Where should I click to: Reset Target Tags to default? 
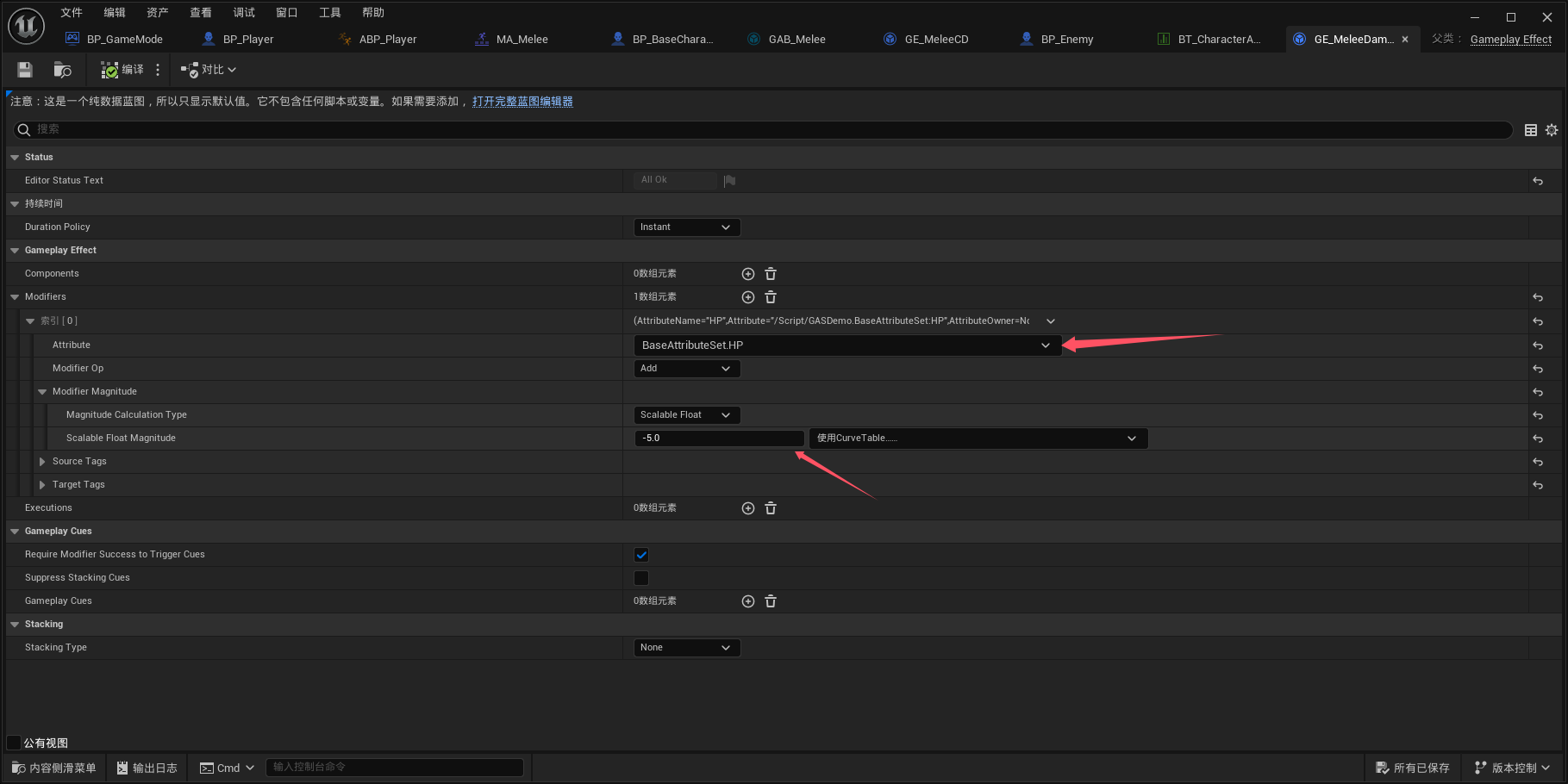[x=1538, y=485]
